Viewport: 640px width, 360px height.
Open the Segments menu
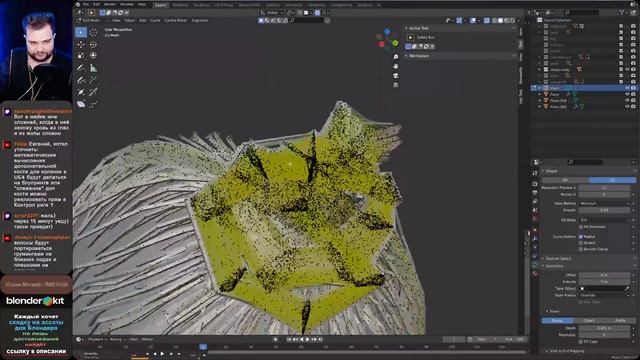200,20
